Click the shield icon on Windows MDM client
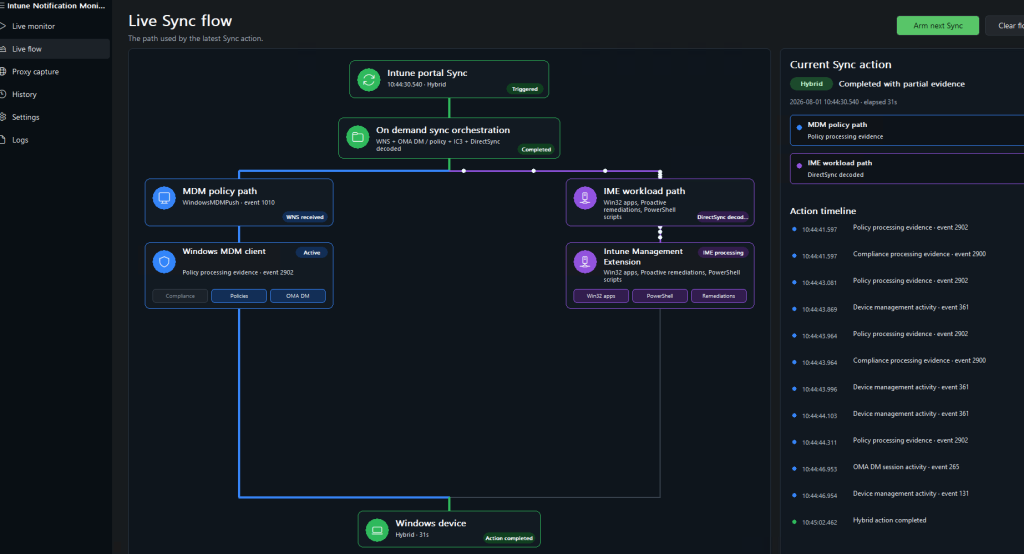The height and width of the screenshot is (554, 1024). [164, 261]
